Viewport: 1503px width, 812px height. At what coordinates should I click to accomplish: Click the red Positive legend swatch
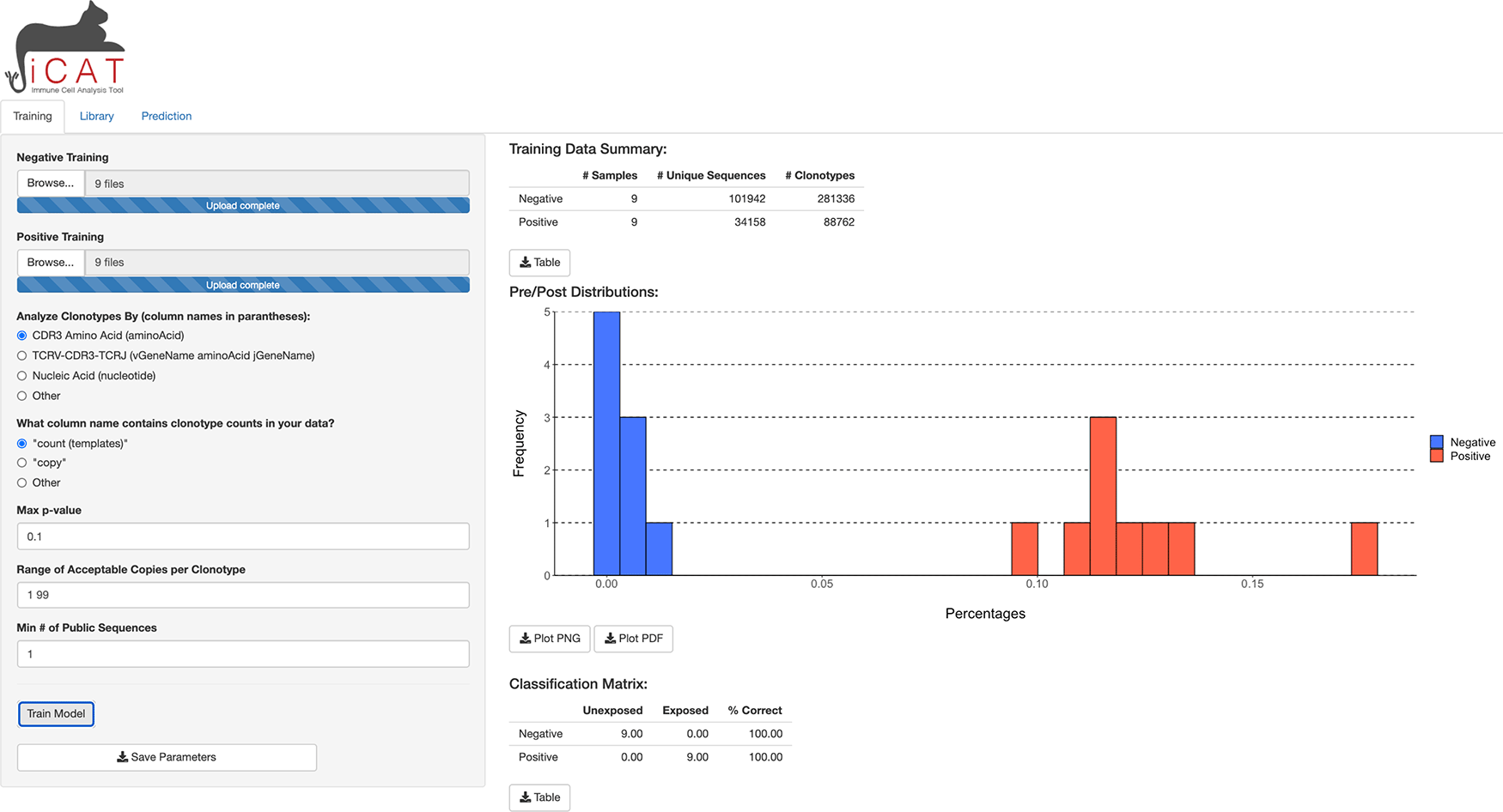pos(1436,456)
